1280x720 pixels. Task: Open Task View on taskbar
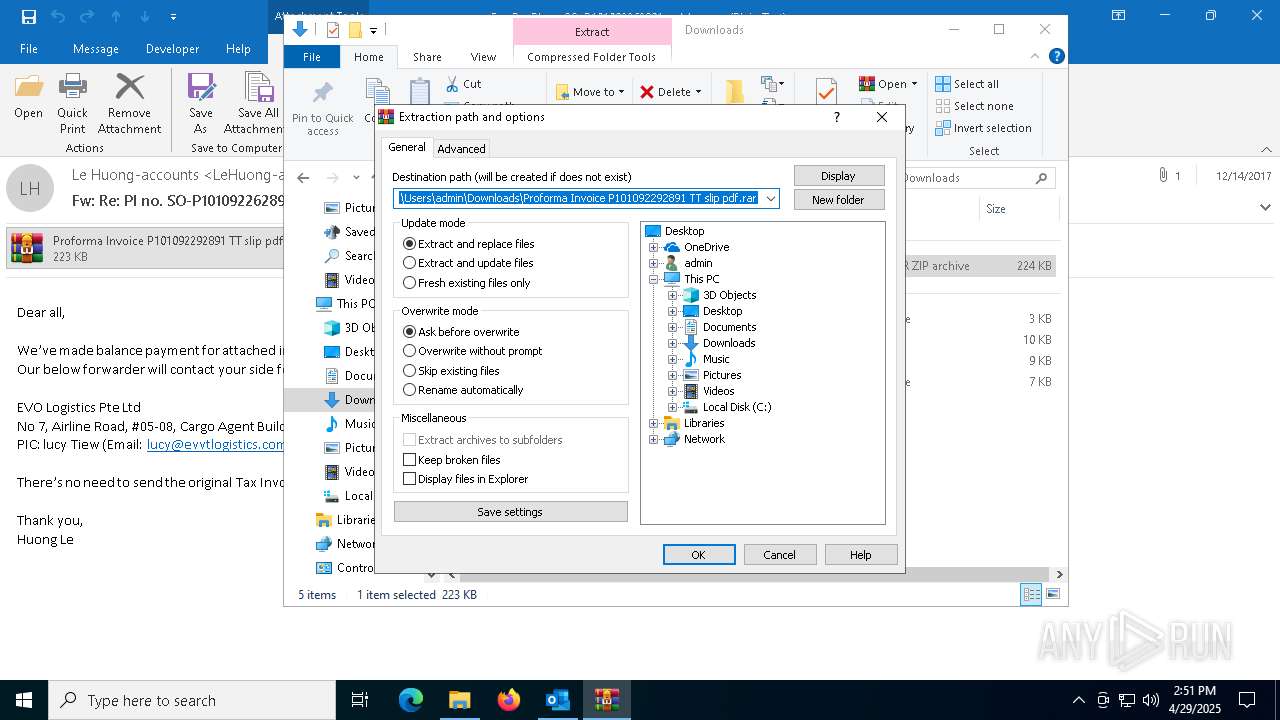pyautogui.click(x=360, y=700)
